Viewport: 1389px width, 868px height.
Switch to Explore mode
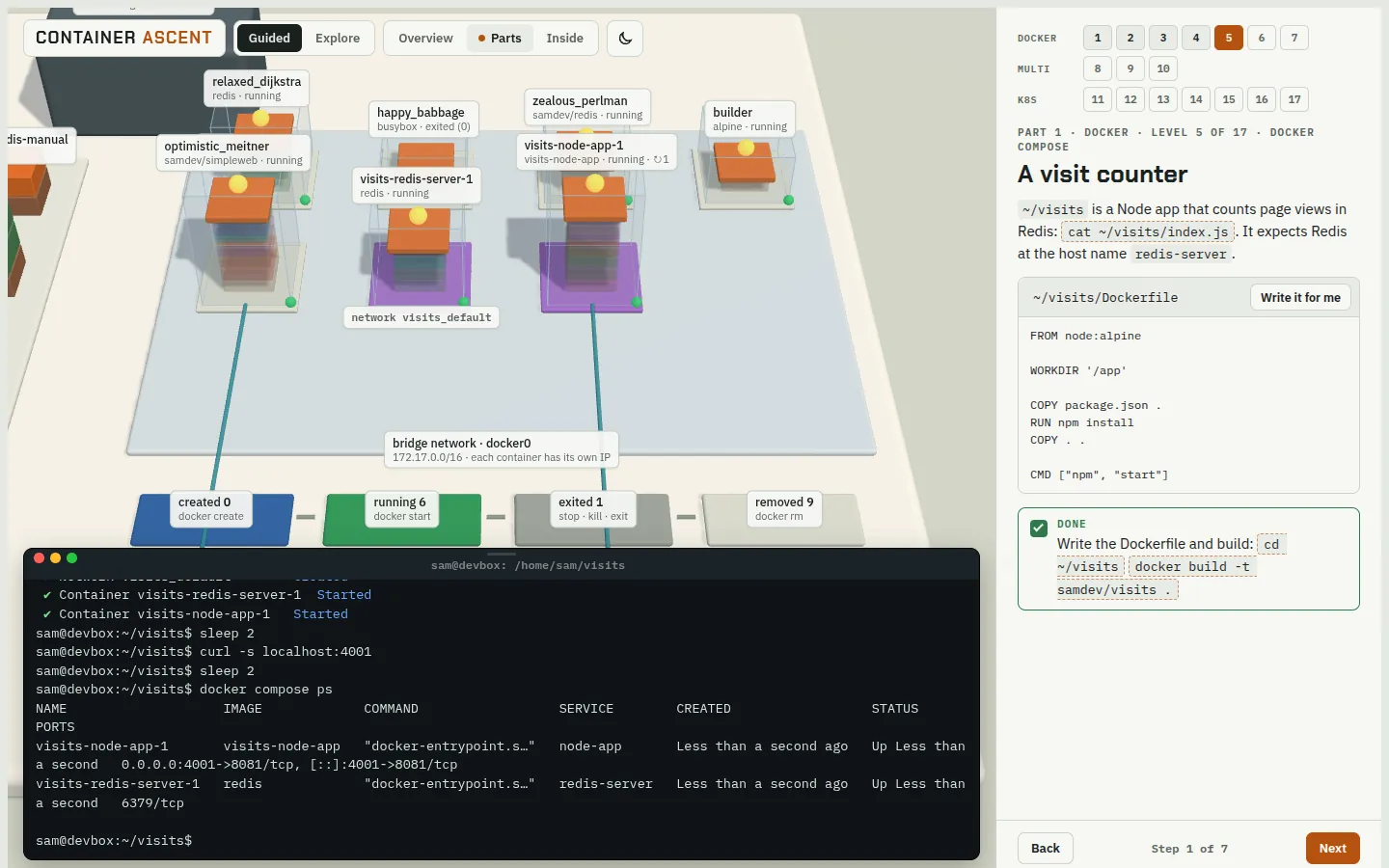pyautogui.click(x=338, y=39)
